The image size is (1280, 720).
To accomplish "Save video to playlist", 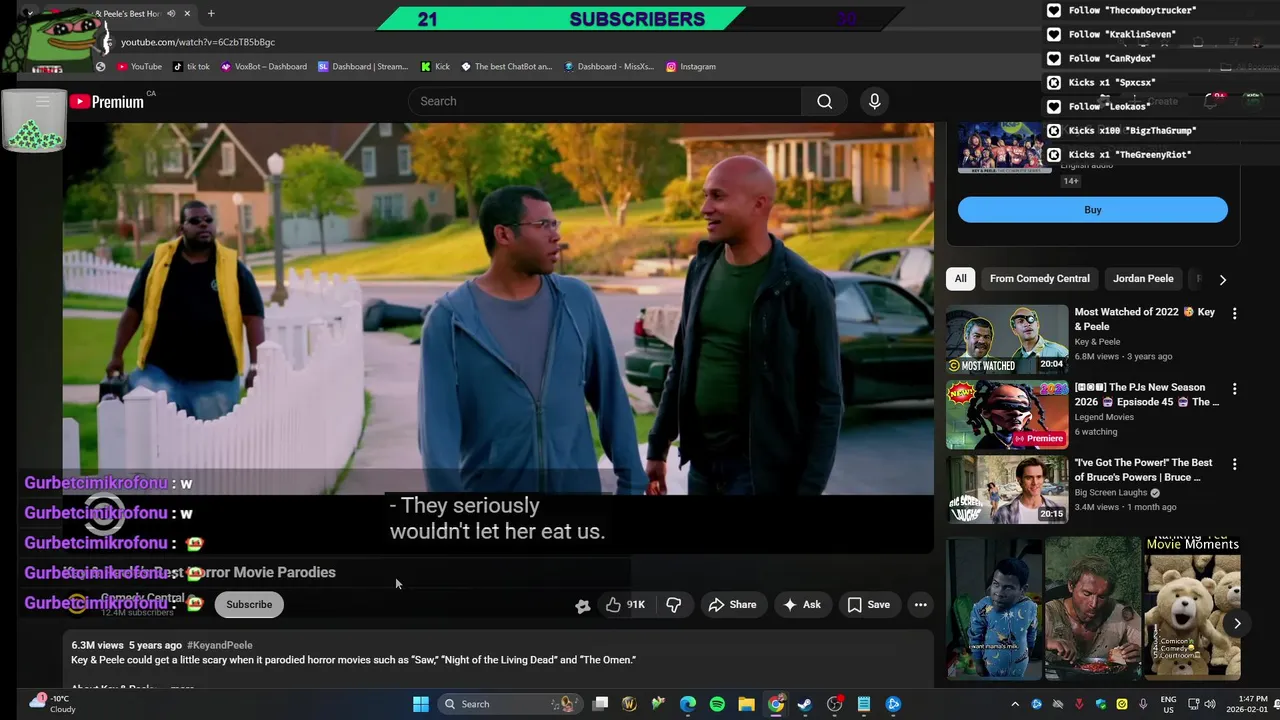I will pyautogui.click(x=868, y=604).
